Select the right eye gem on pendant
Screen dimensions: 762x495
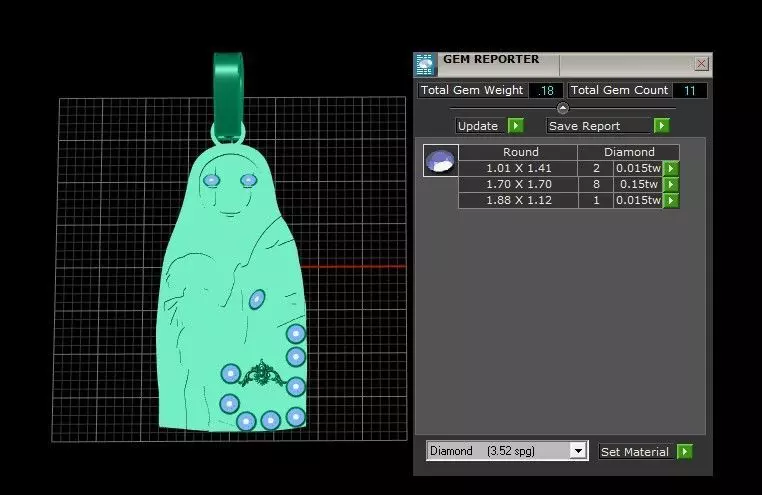(249, 181)
